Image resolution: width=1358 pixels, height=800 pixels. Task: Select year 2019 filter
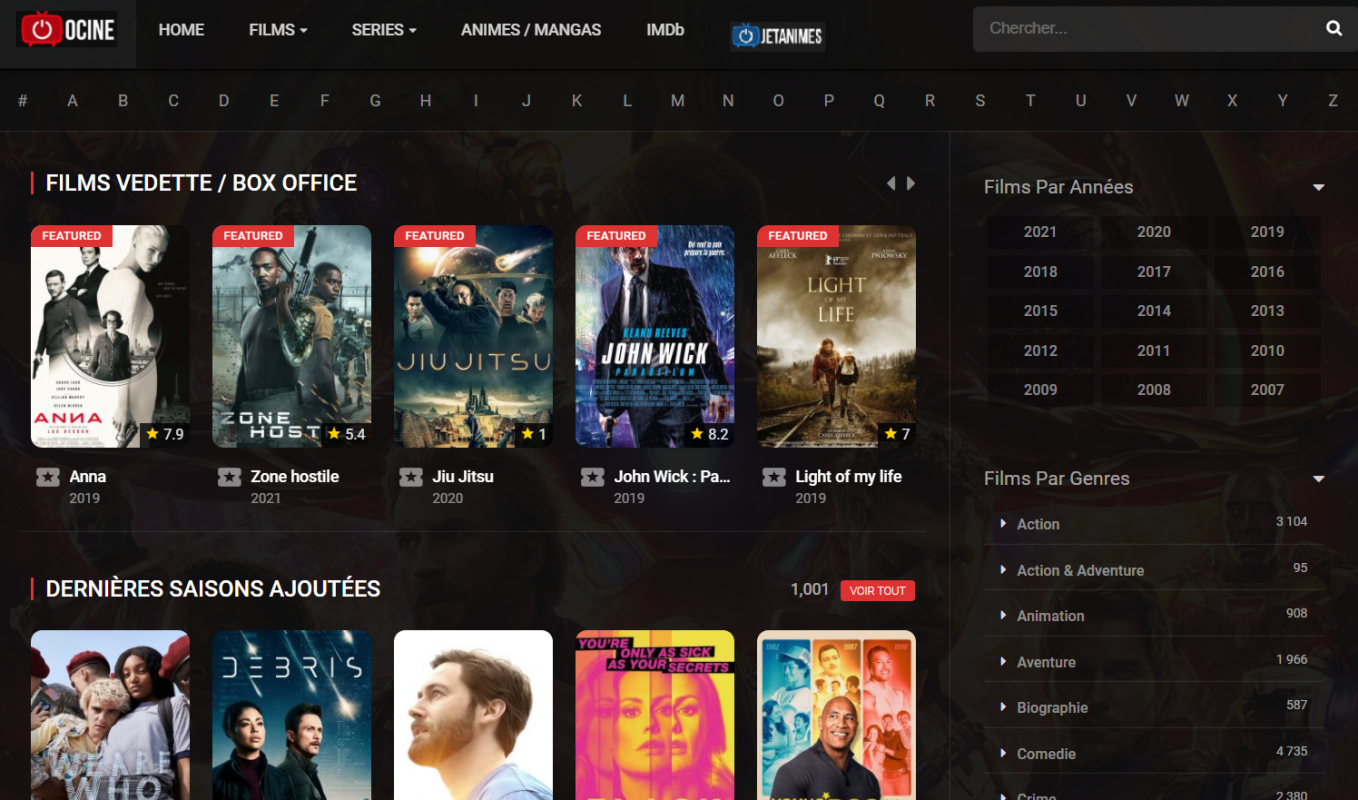(1267, 232)
